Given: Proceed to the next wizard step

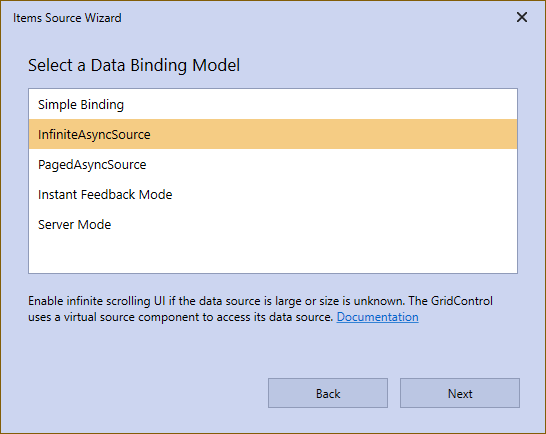Looking at the screenshot, I should tap(460, 393).
